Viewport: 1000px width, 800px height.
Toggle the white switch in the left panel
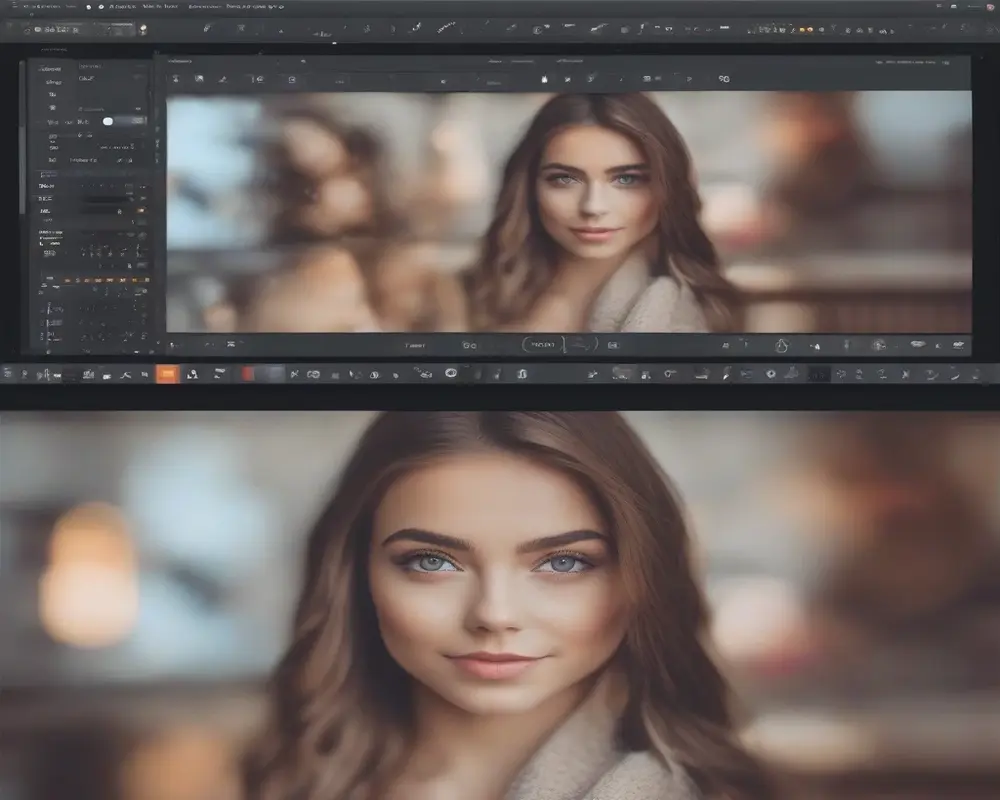[x=108, y=121]
